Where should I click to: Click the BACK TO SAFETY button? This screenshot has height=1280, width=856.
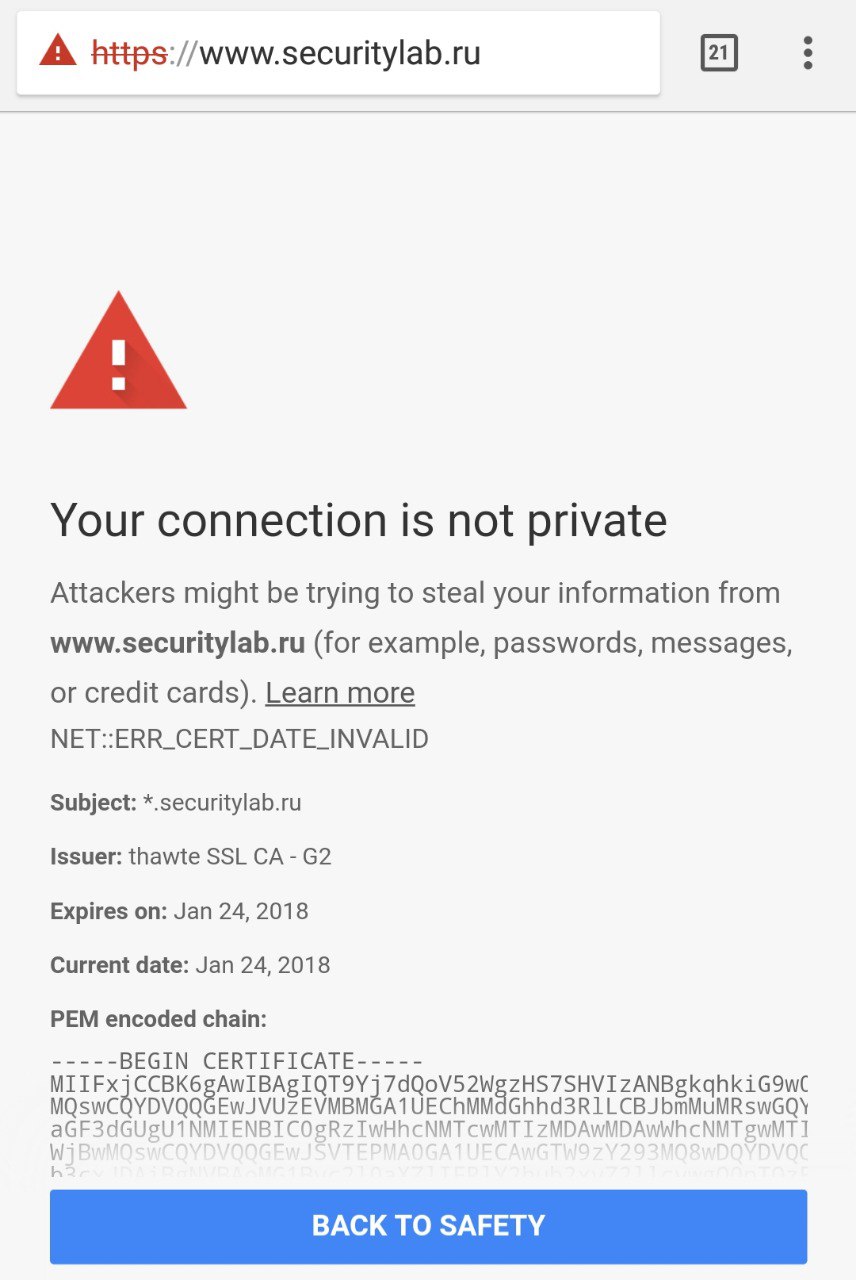coord(428,1226)
